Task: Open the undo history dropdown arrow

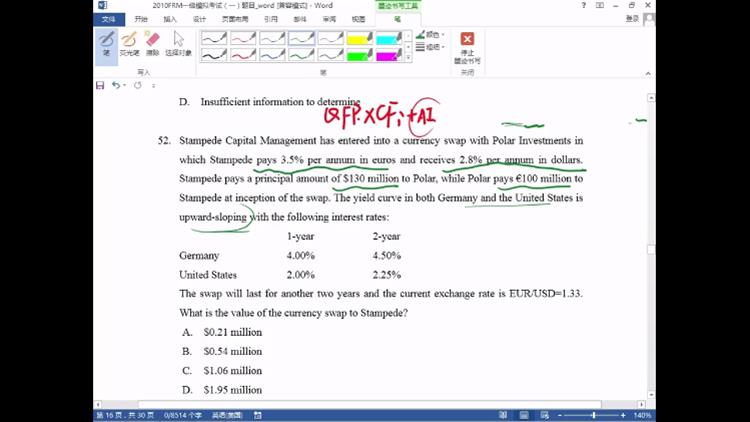Action: pos(124,85)
